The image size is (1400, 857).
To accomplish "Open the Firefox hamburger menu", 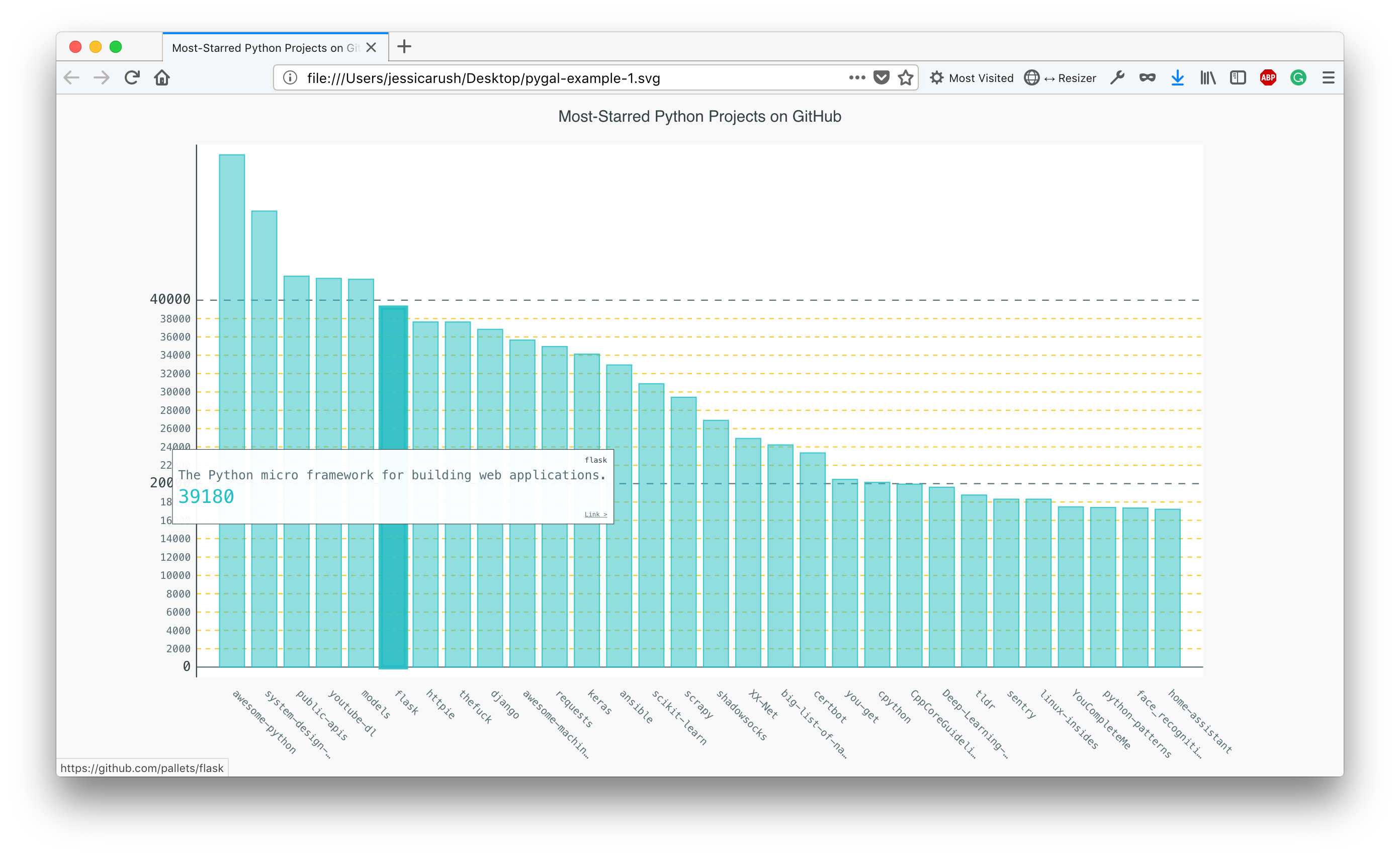I will tap(1329, 78).
